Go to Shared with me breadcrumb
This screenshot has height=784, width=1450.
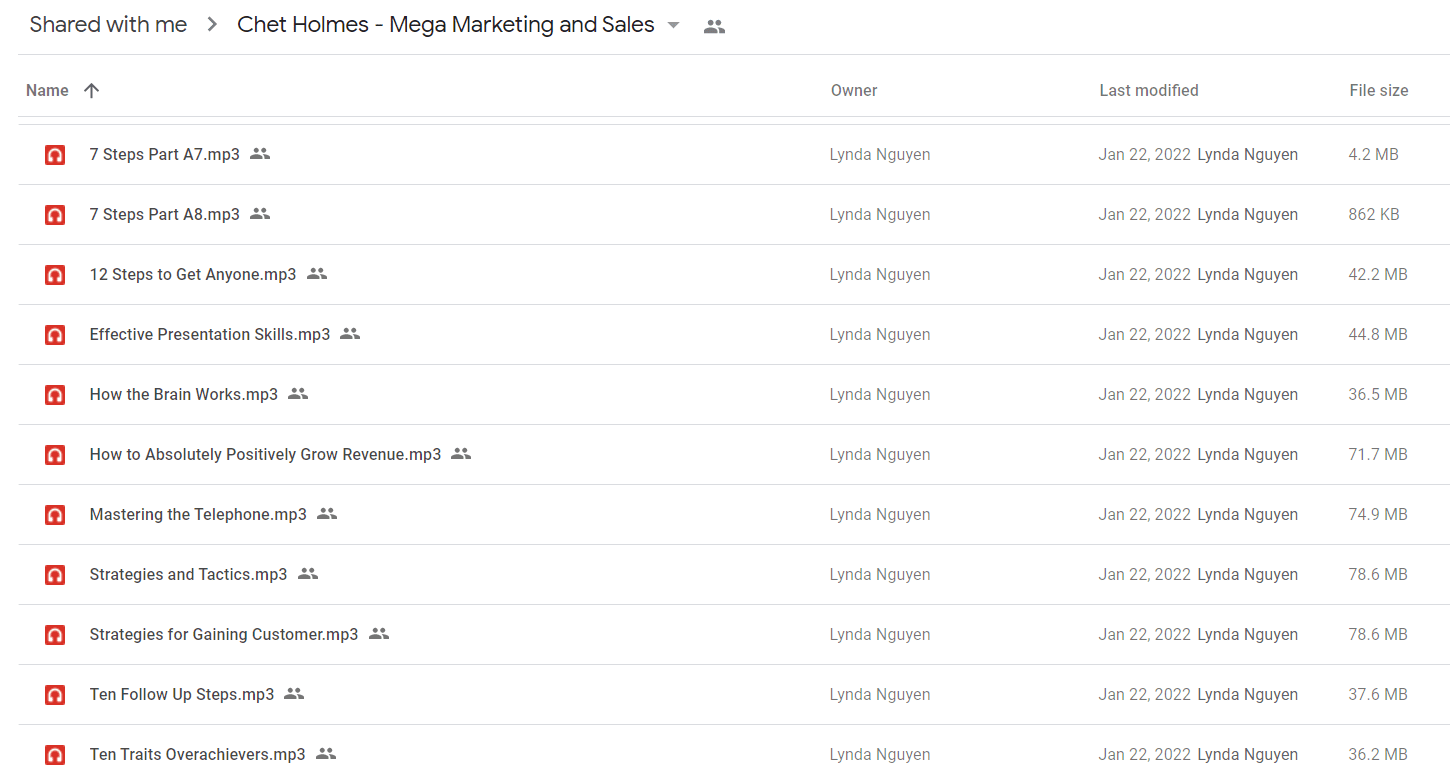coord(108,25)
